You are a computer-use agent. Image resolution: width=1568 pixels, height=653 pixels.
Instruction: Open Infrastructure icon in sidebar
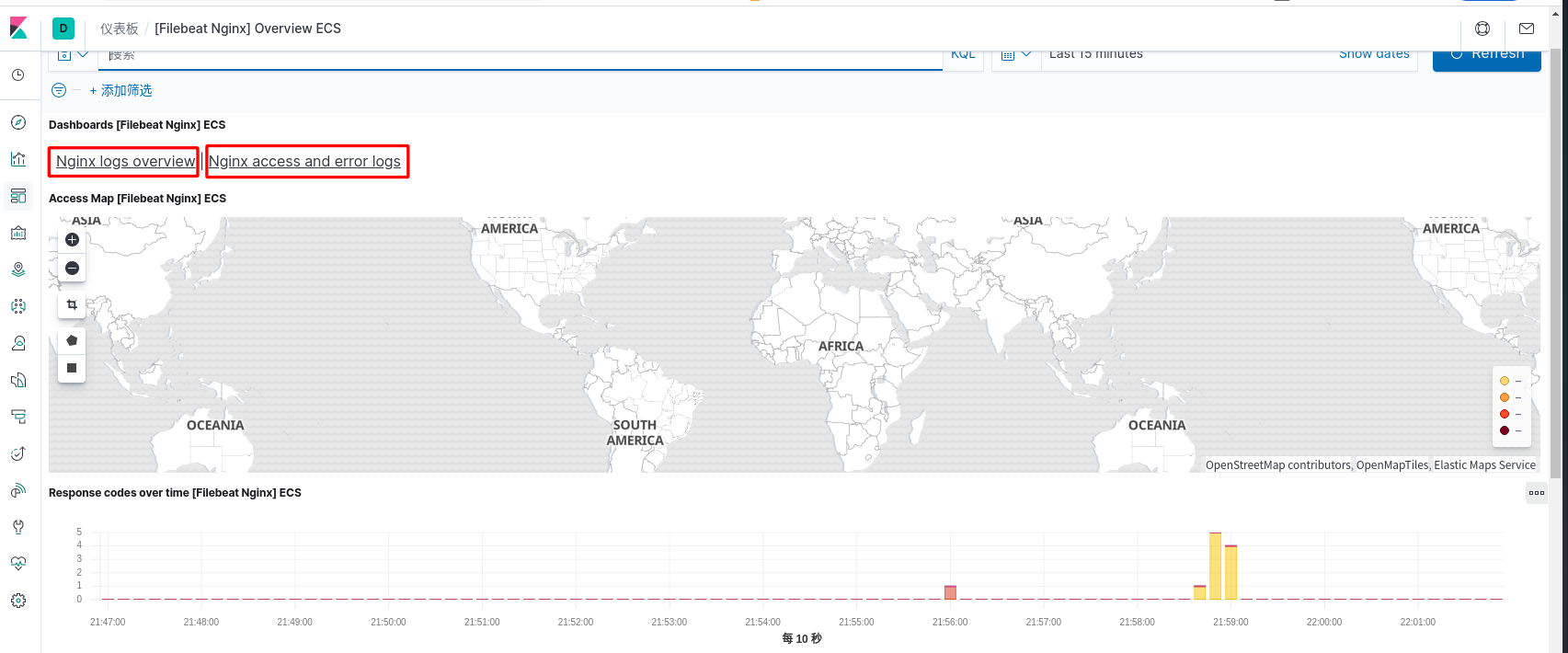tap(18, 343)
